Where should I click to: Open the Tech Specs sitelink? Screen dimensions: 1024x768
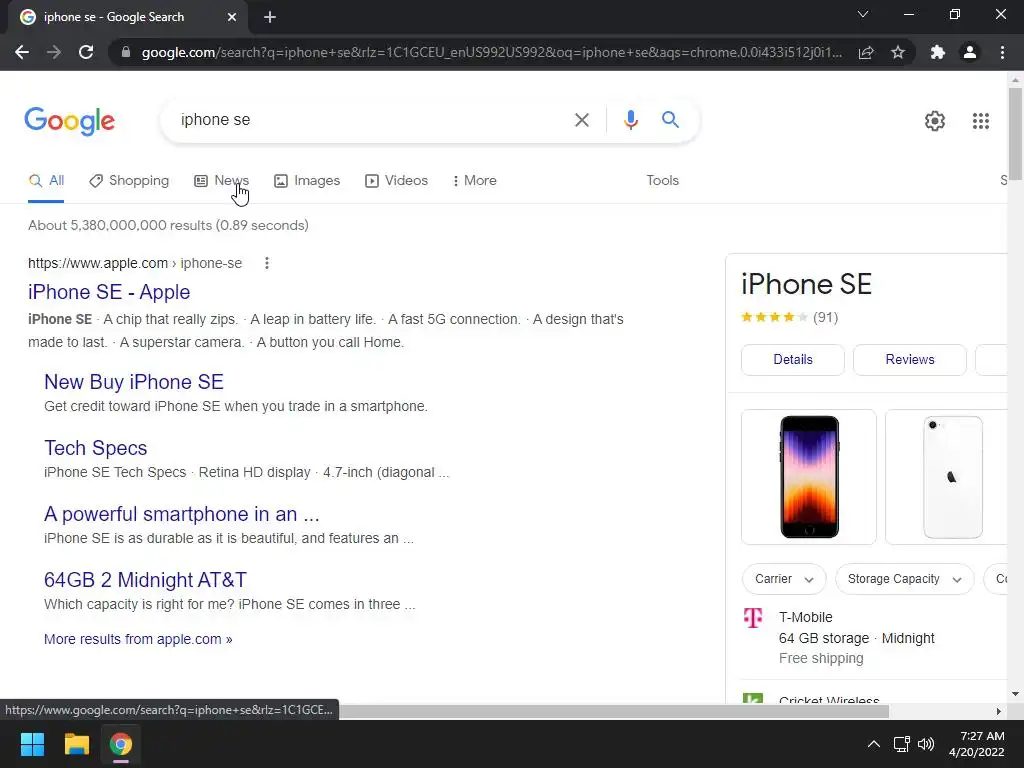coord(95,448)
